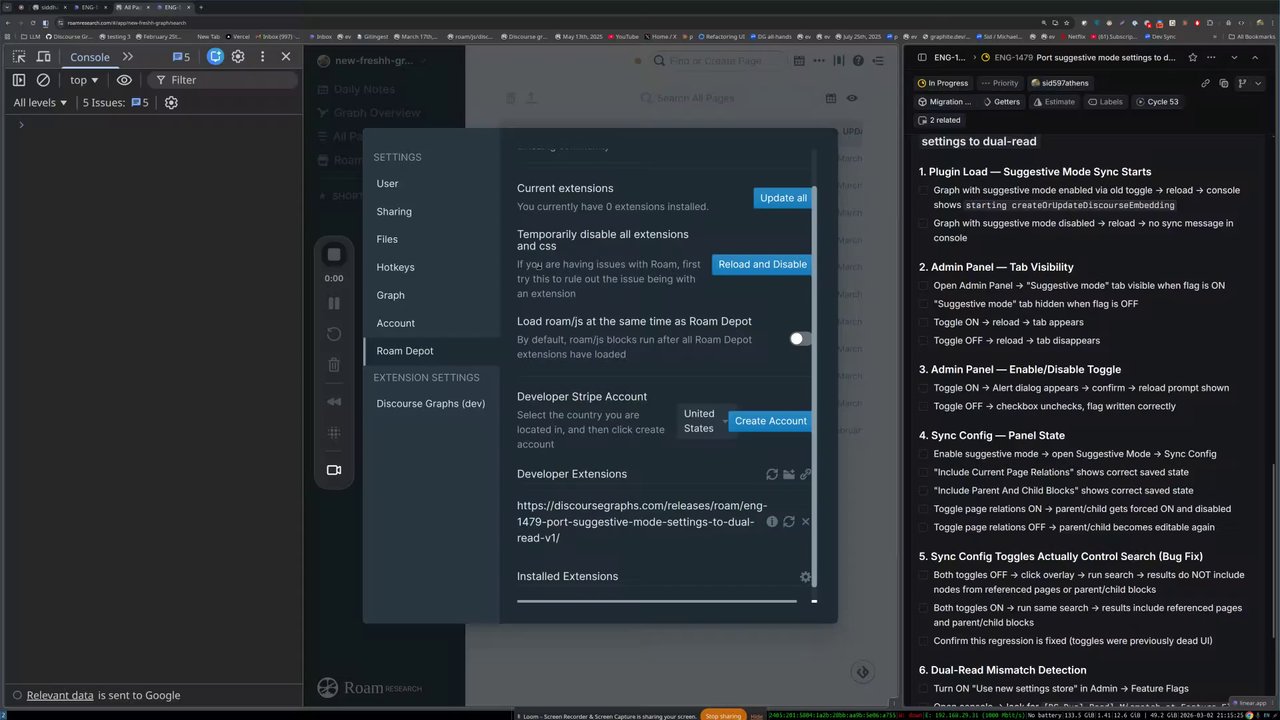This screenshot has height=720, width=1280.
Task: Click the Update all button
Action: 783,198
